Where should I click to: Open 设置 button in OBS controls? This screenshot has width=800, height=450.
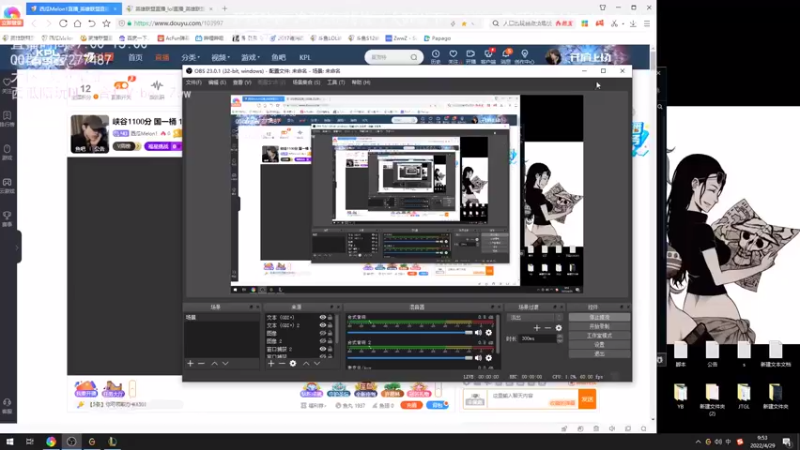pos(599,344)
